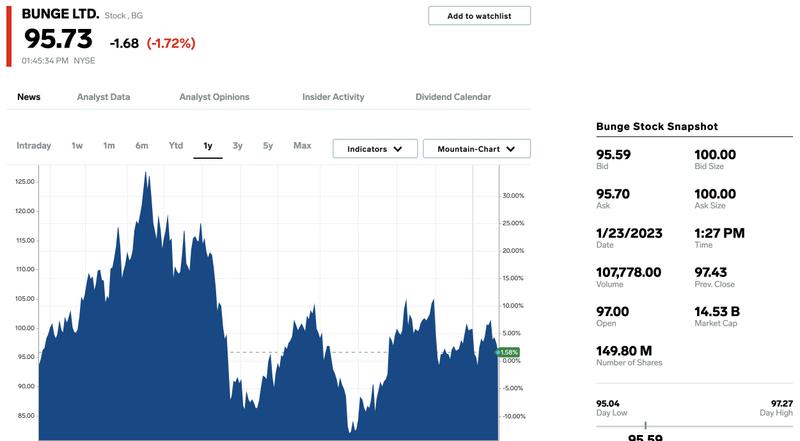Screen dimensions: 800x441
Task: Click the 1:27 PM Time value
Action: click(x=719, y=233)
